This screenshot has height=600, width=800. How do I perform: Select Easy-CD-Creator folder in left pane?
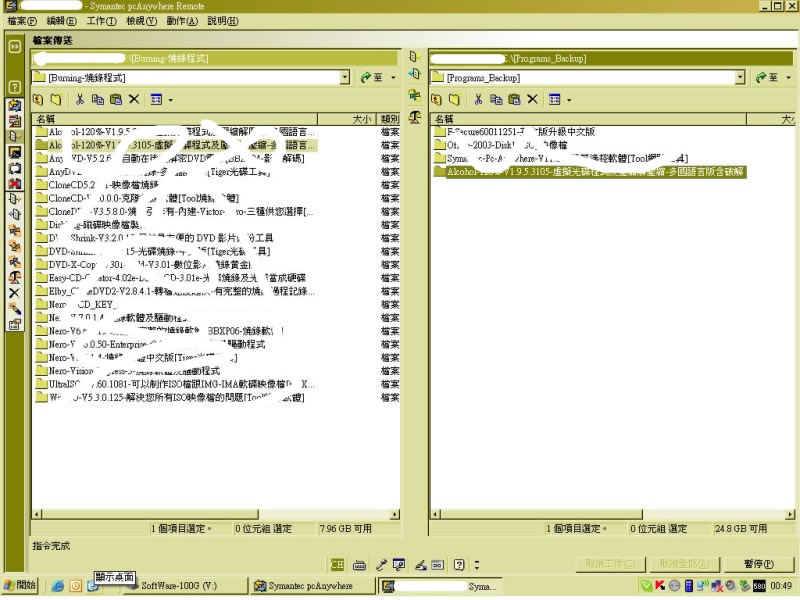tap(171, 278)
